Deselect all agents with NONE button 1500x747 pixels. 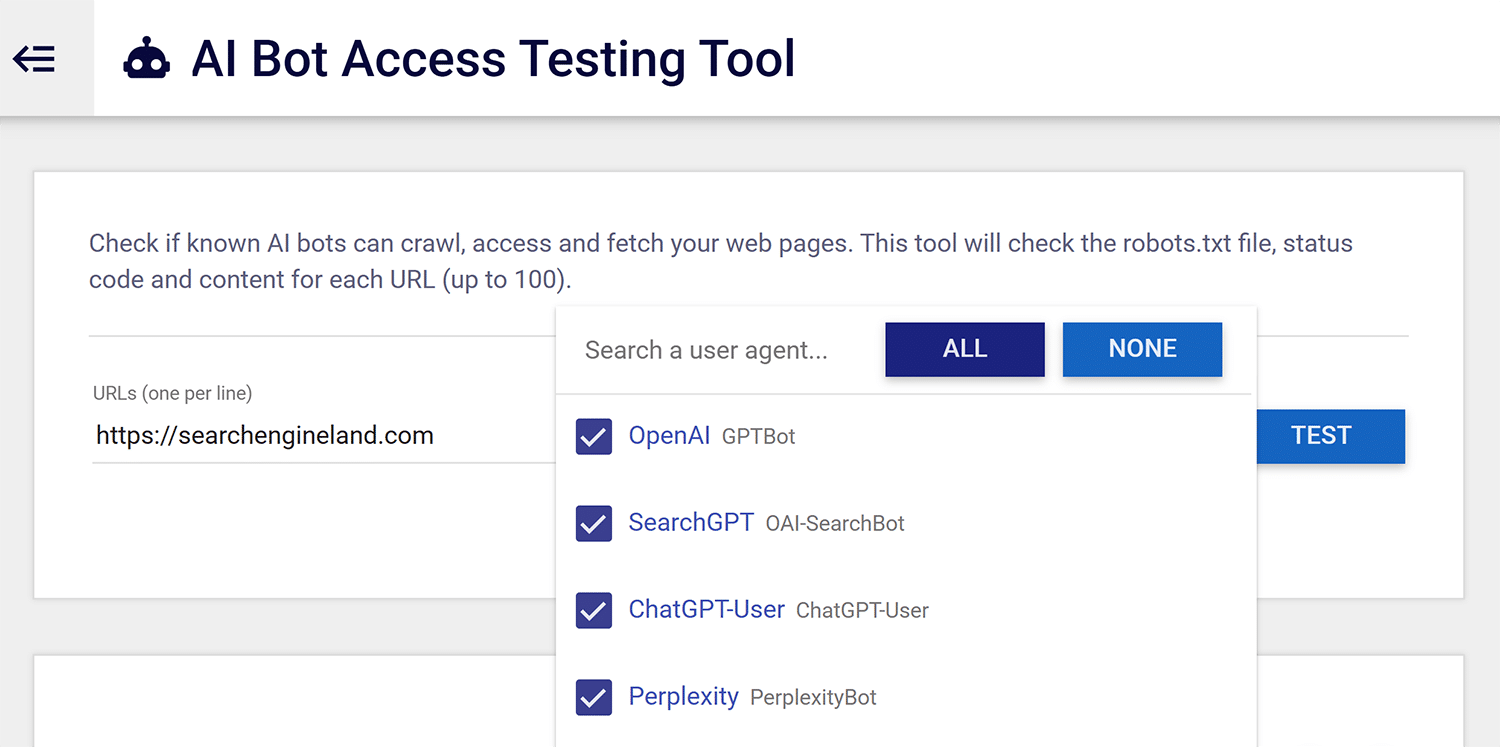coord(1142,349)
